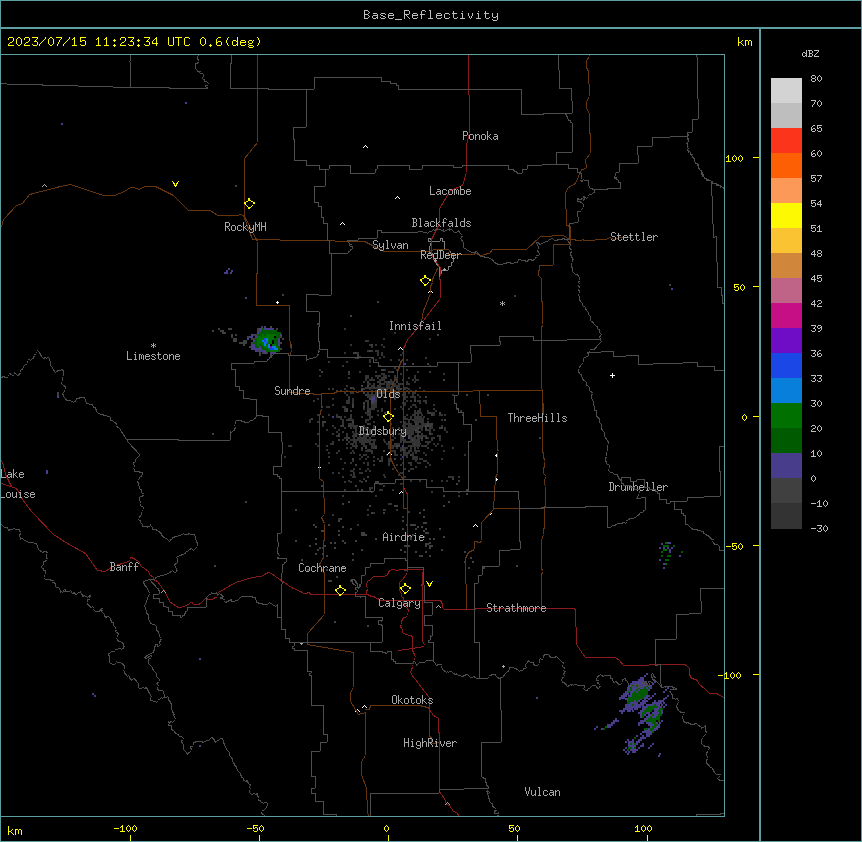Click the yellow marker between Olds and Didsbury
Screen dimensions: 862x842
389,417
